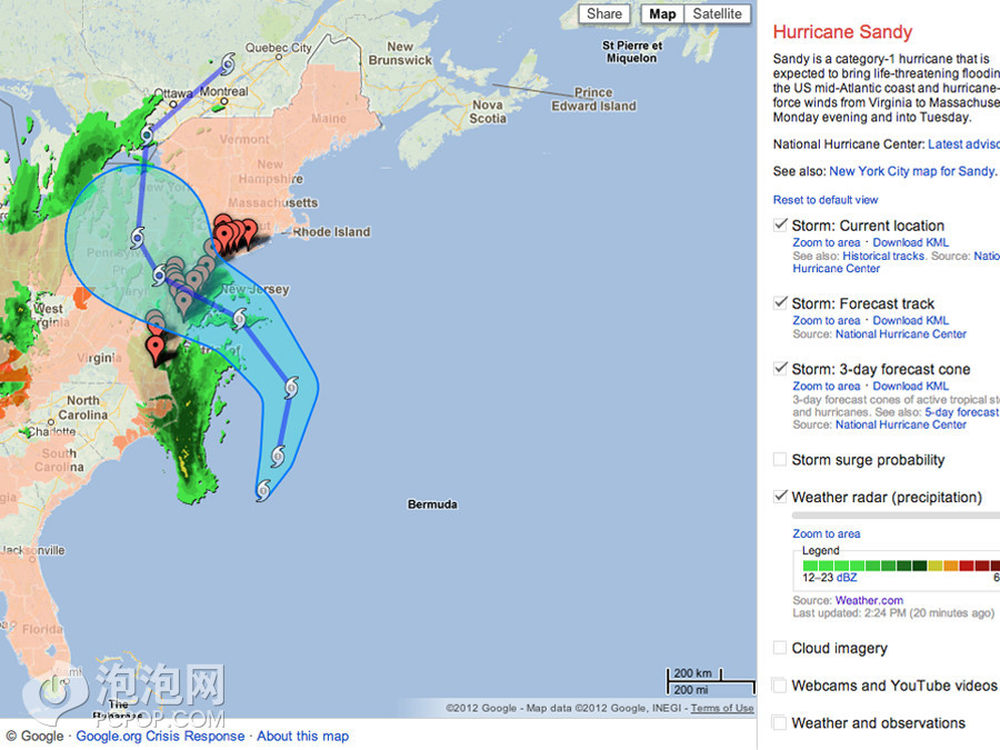Click the darkest green legend swatch

[919, 565]
